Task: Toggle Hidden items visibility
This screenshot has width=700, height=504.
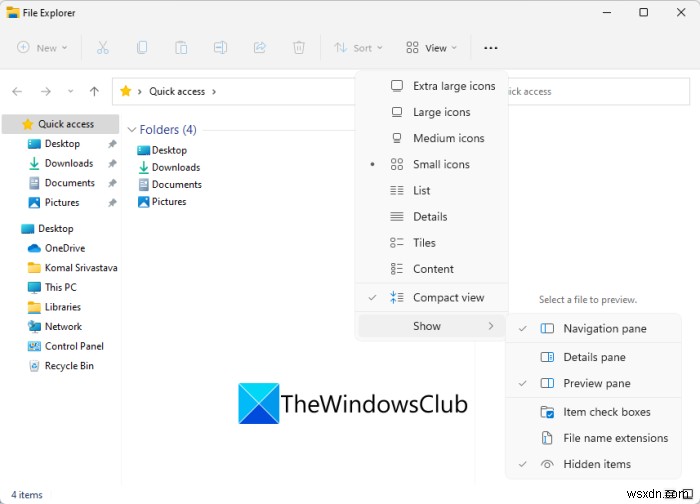Action: [594, 464]
